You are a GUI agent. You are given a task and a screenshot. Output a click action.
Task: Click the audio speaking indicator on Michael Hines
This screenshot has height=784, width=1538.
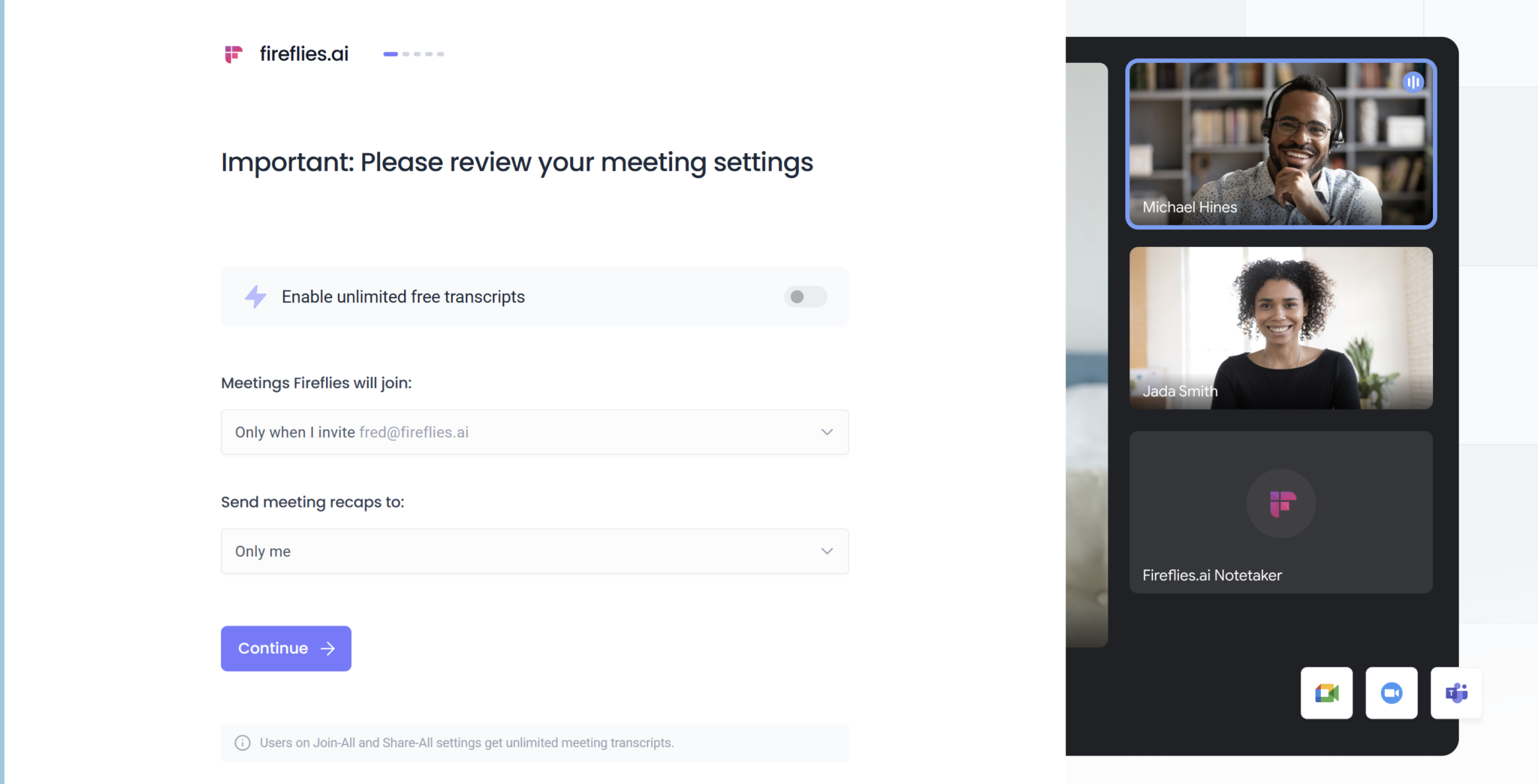[x=1413, y=82]
